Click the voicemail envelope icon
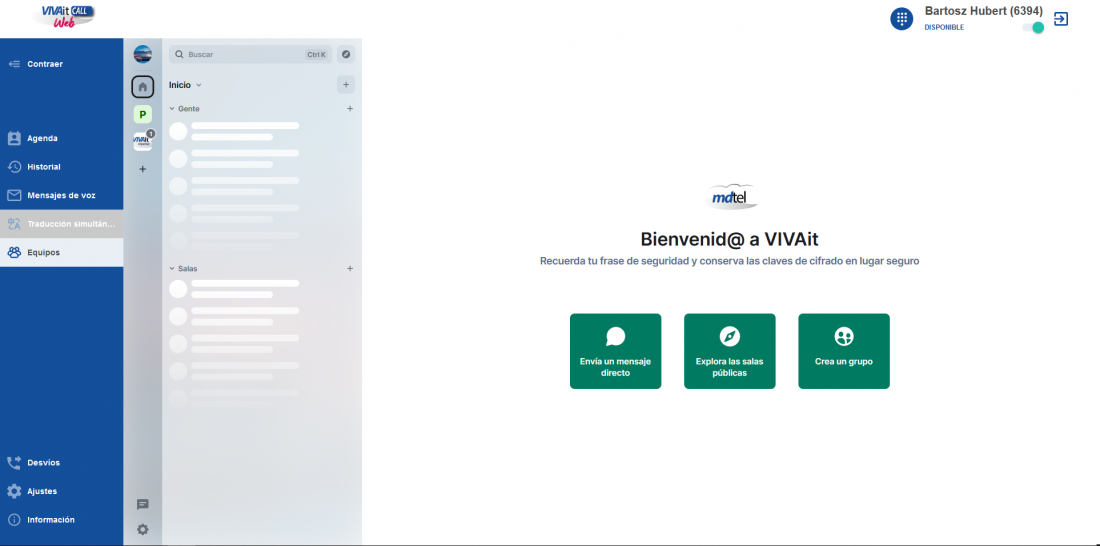This screenshot has height=546, width=1100. point(14,195)
